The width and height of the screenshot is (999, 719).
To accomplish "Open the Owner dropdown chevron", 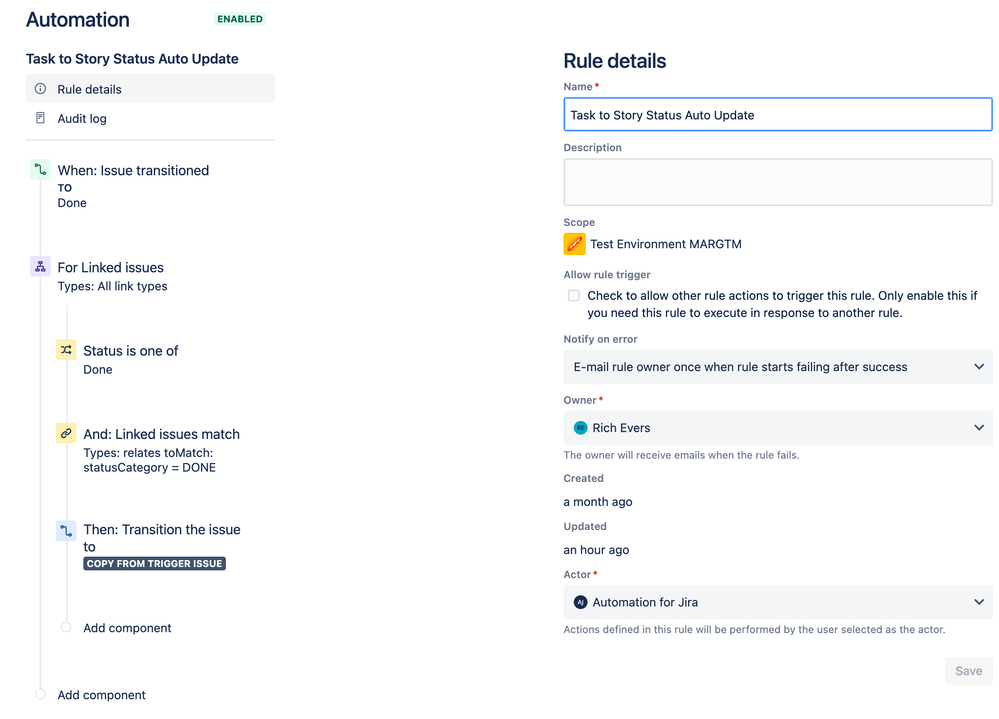I will coord(979,427).
